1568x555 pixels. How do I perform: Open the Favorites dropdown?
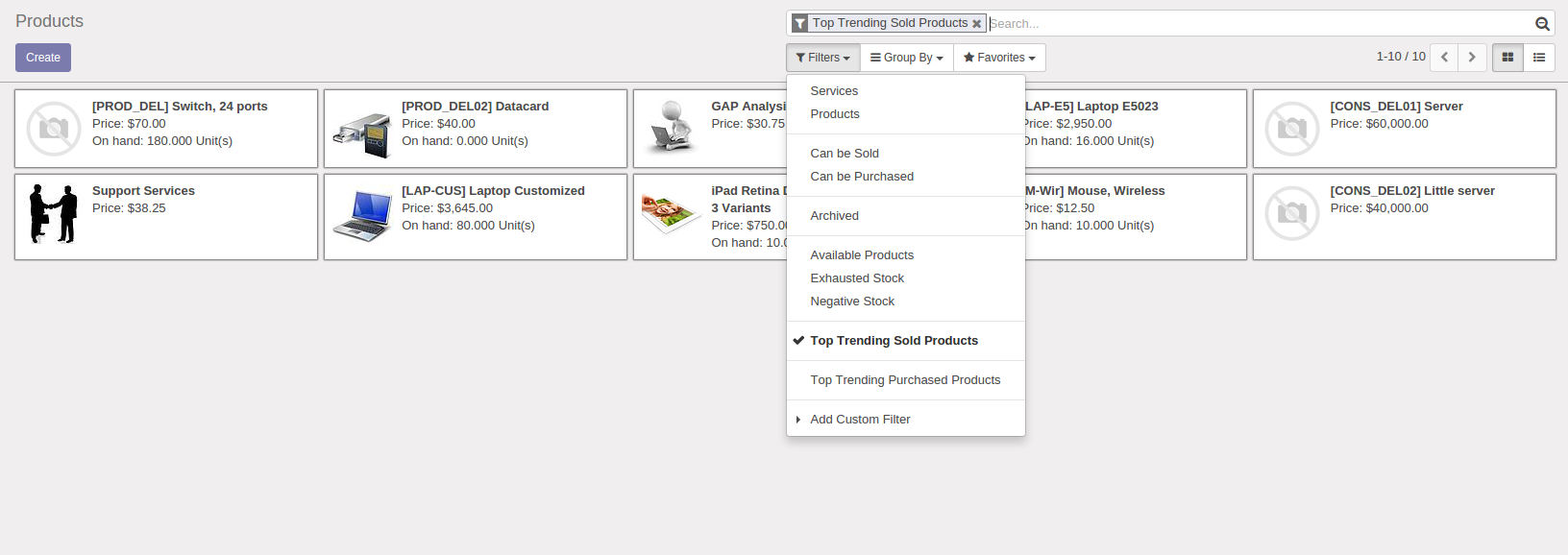(999, 58)
